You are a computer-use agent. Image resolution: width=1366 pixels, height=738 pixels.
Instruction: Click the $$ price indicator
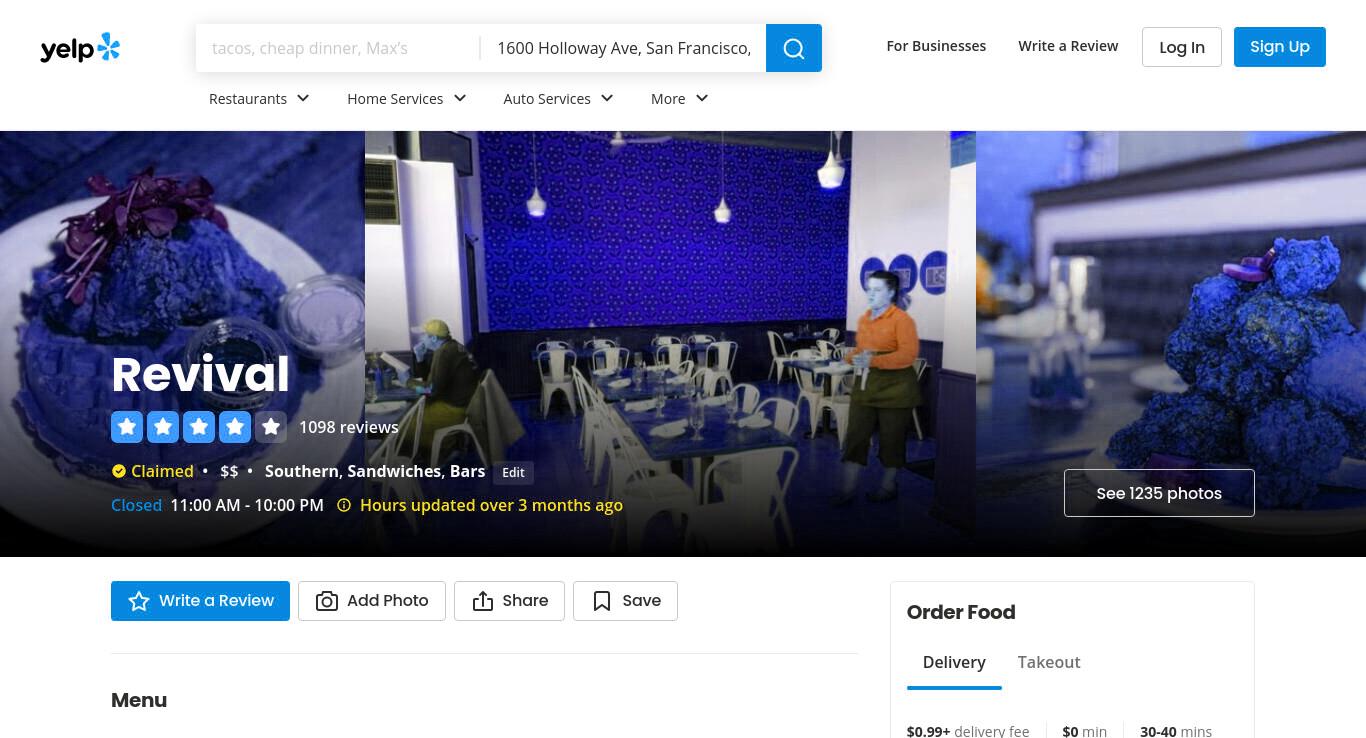tap(229, 471)
